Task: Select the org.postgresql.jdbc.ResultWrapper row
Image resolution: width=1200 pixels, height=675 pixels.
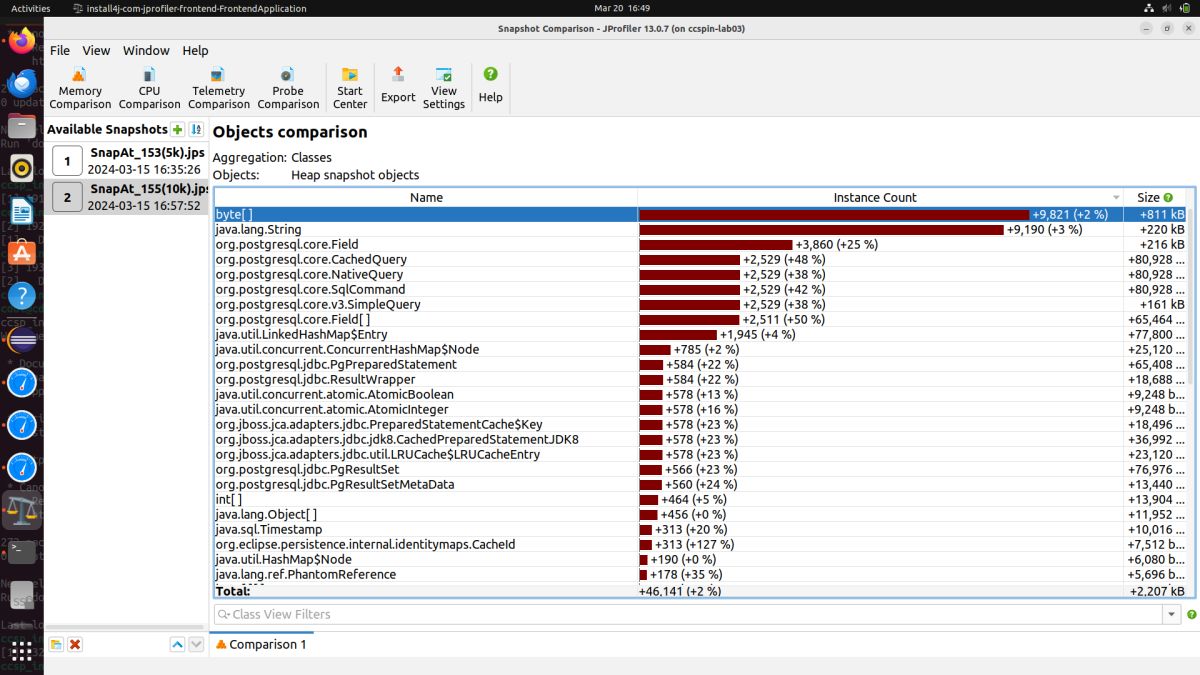Action: click(700, 379)
